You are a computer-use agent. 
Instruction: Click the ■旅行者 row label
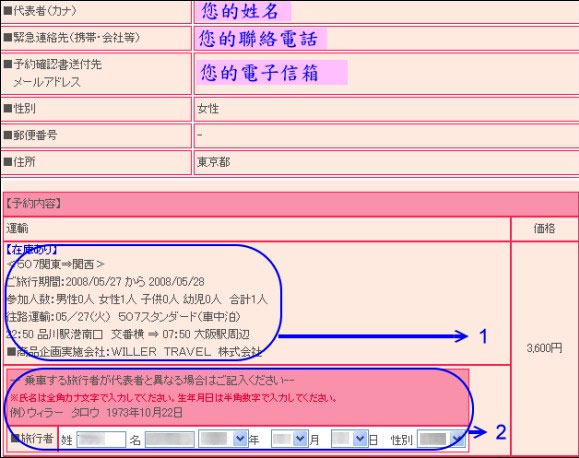pos(32,438)
